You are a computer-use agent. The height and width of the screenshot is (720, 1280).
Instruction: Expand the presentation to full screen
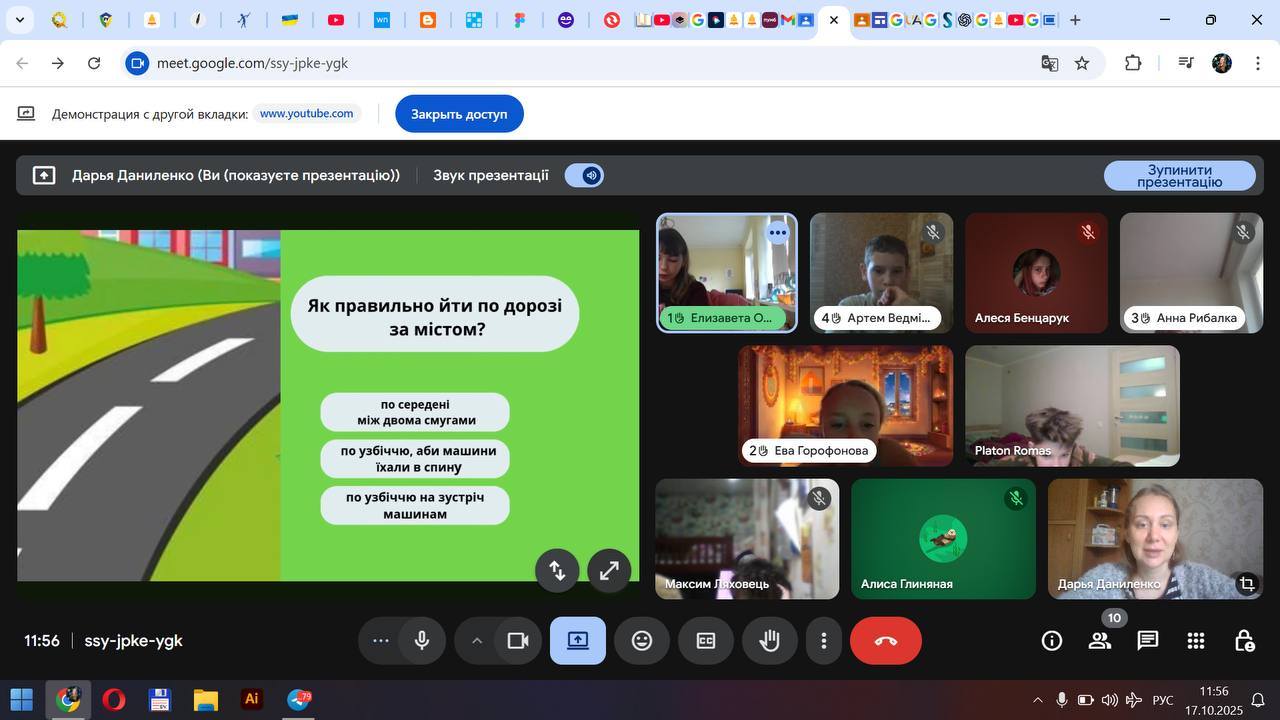608,570
